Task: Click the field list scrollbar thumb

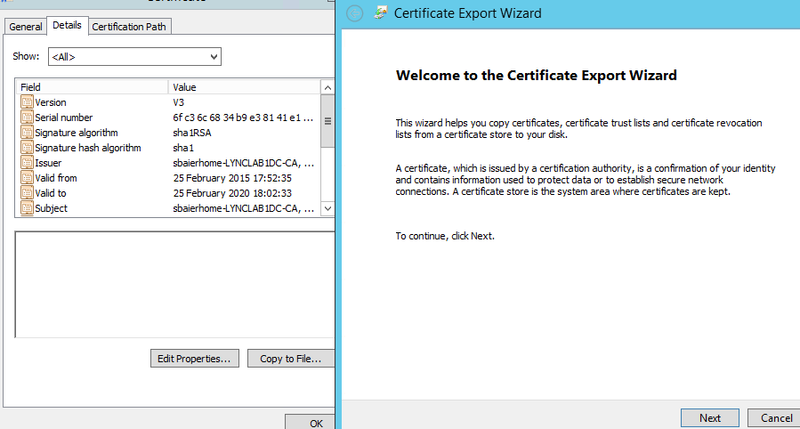Action: point(328,121)
